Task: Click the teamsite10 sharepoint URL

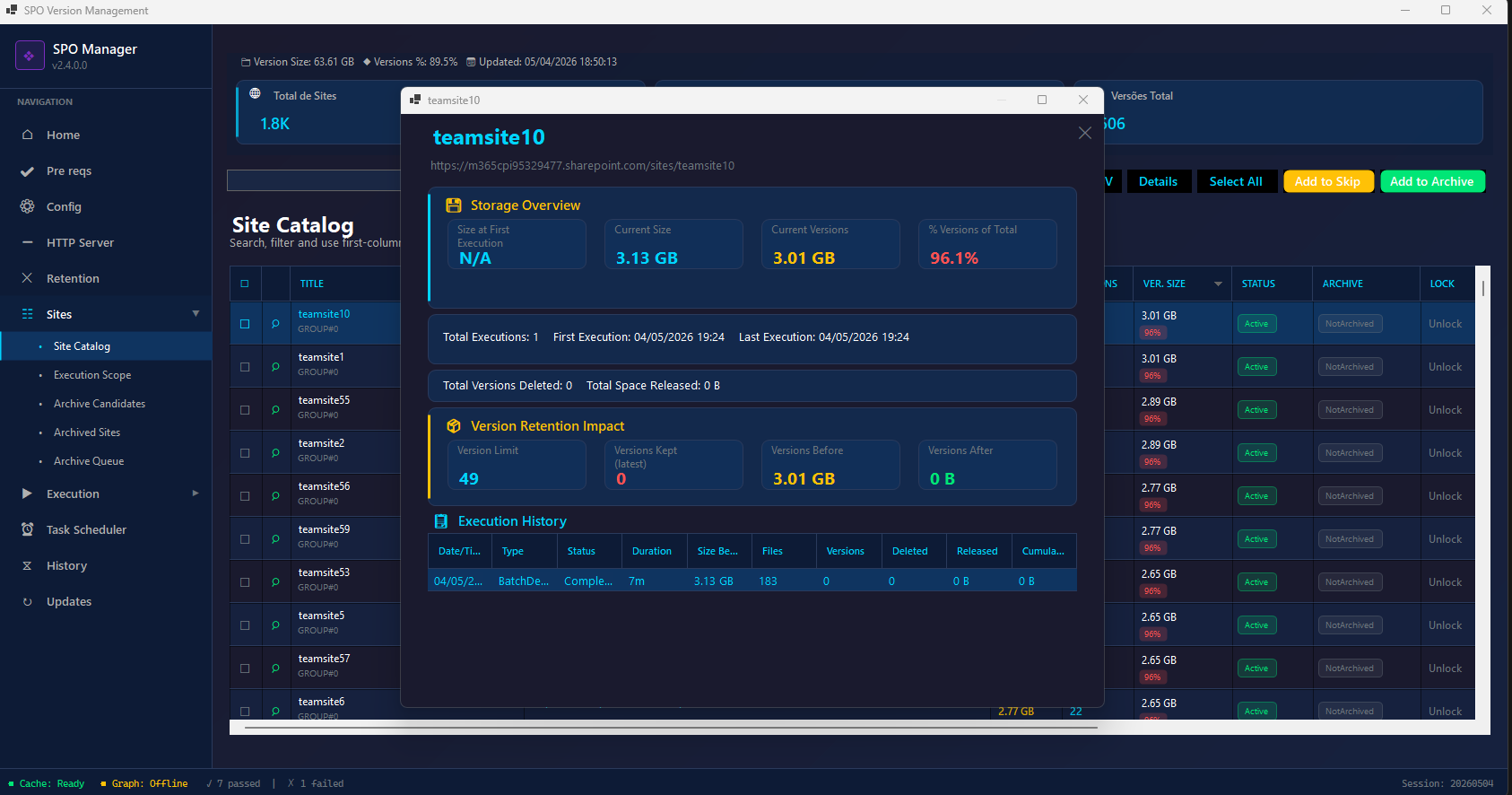Action: click(582, 166)
